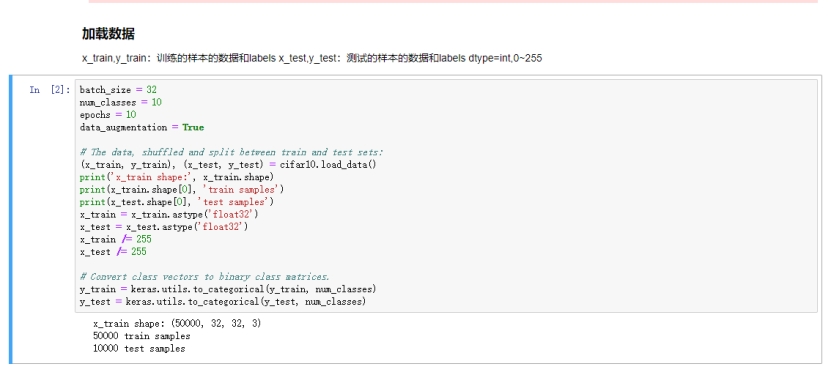Click the line 'x_train = x_train.astype('float32')'
831x375 pixels.
point(169,215)
